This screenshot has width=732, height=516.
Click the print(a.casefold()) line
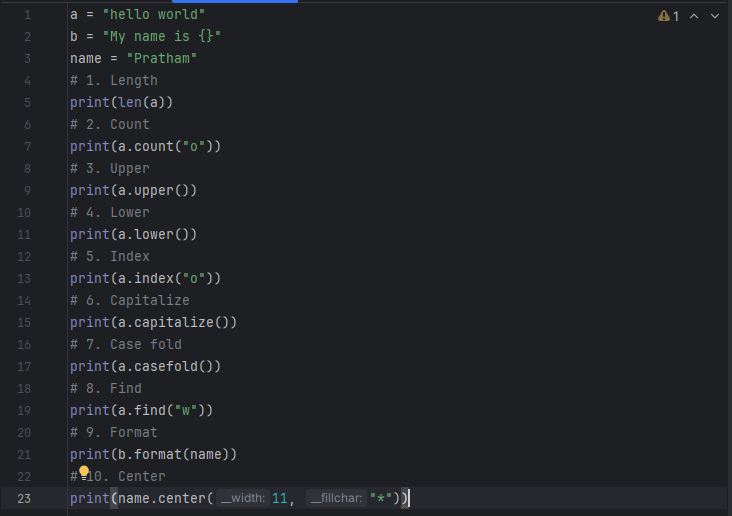(145, 366)
